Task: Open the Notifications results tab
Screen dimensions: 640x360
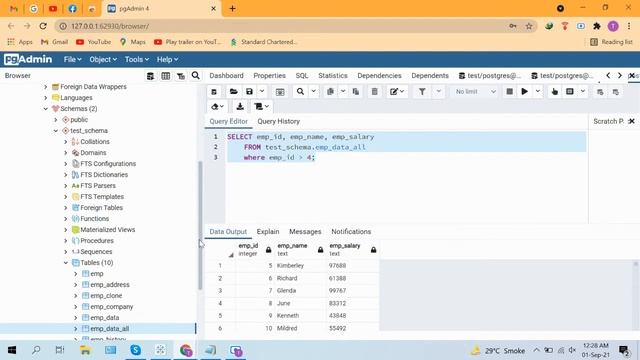Action: pos(351,232)
